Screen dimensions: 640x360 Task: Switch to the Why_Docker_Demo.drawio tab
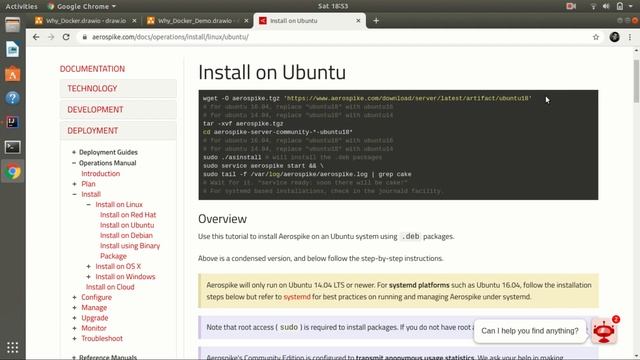click(198, 20)
